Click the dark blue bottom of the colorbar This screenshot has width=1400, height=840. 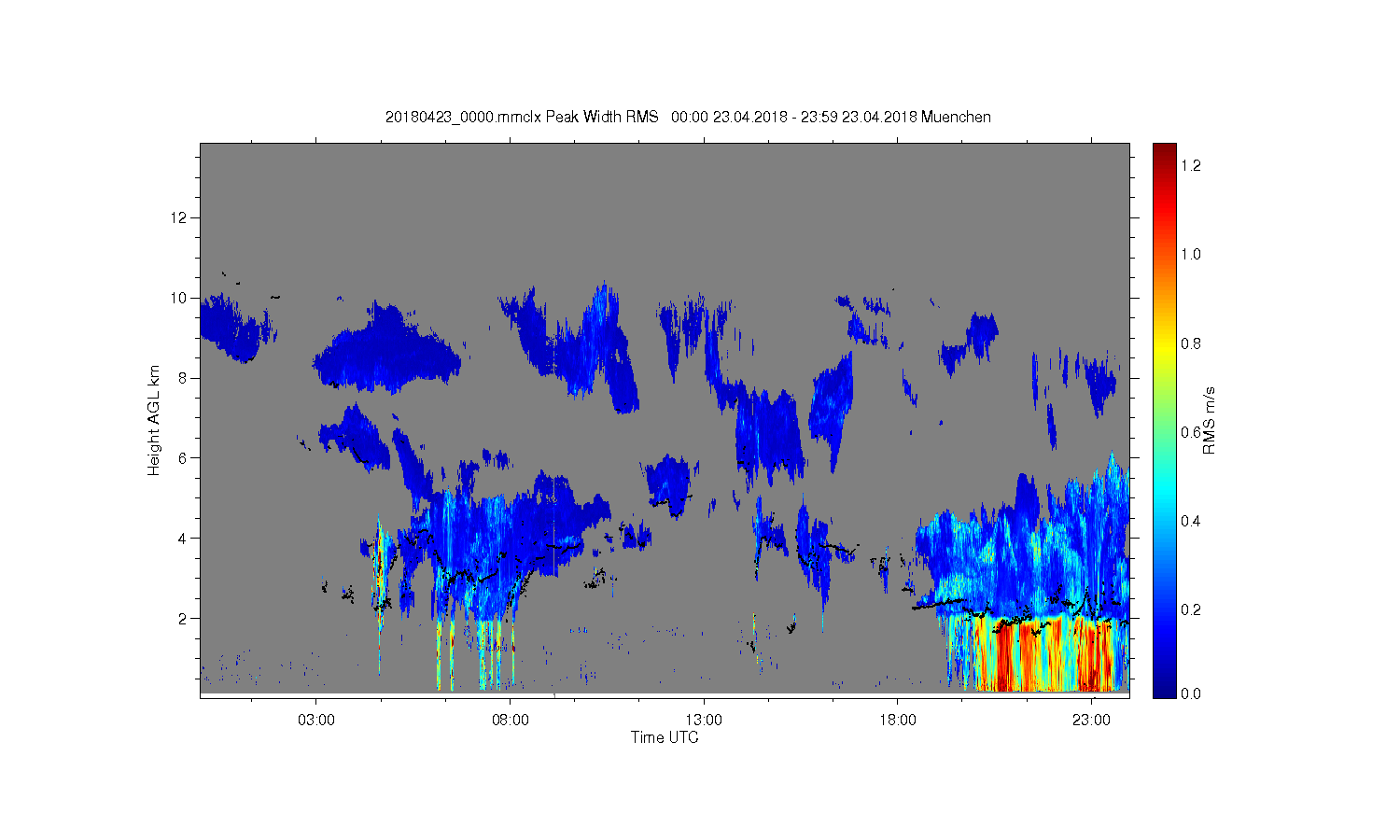(x=1164, y=686)
